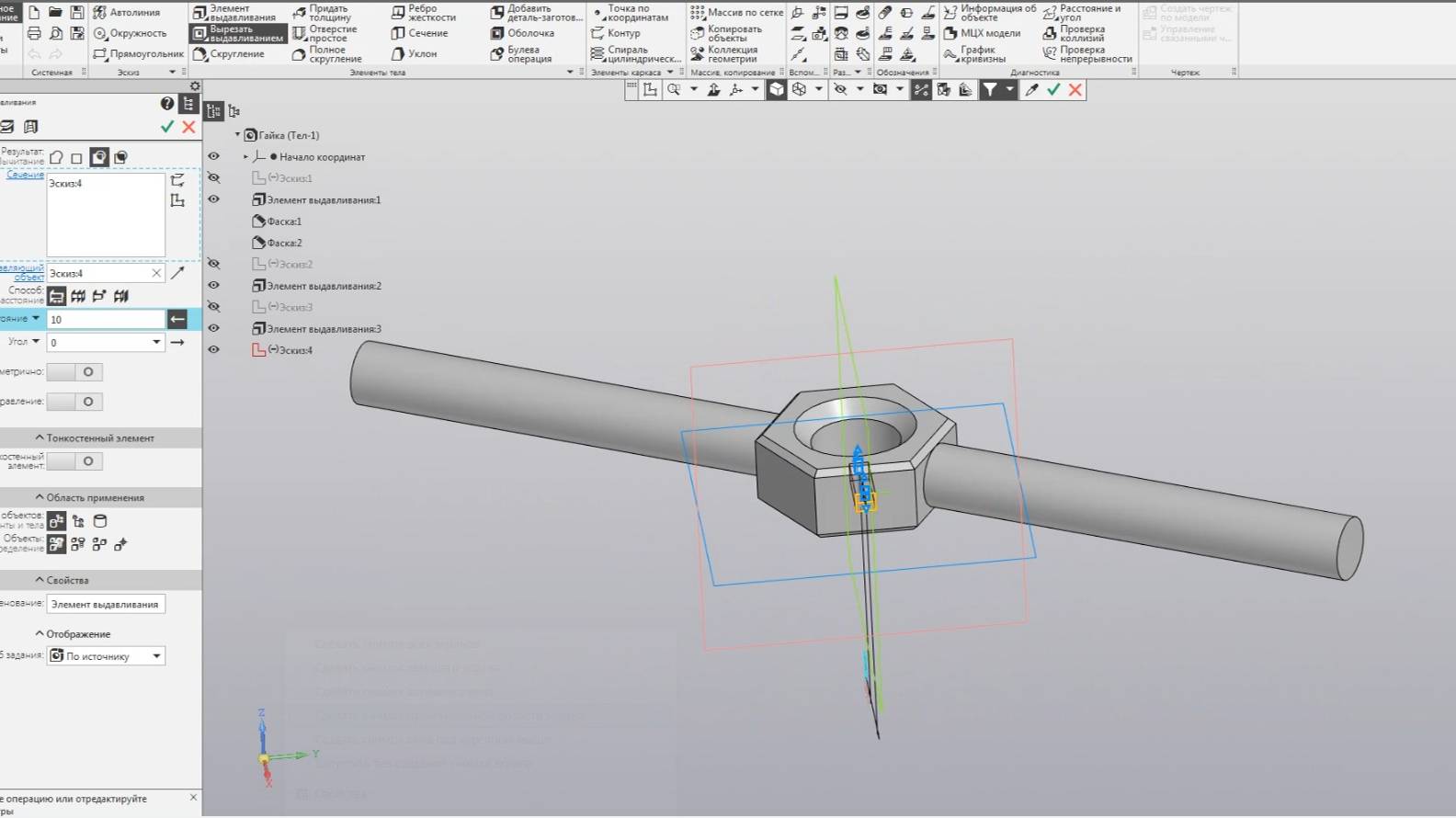
Task: Click the Точка по координатам tool
Action: [x=630, y=13]
